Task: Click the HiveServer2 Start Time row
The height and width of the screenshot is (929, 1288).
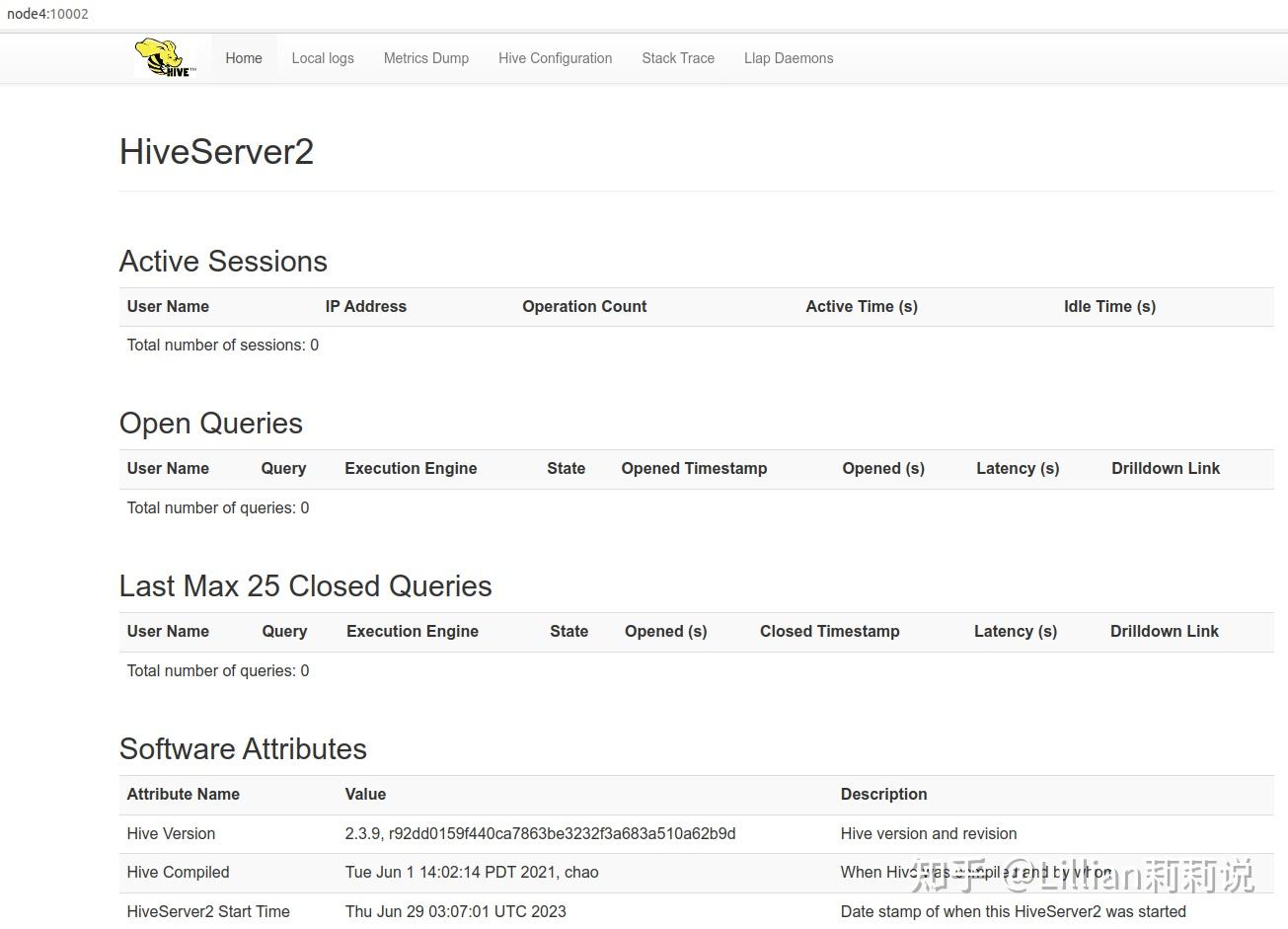Action: 208,911
